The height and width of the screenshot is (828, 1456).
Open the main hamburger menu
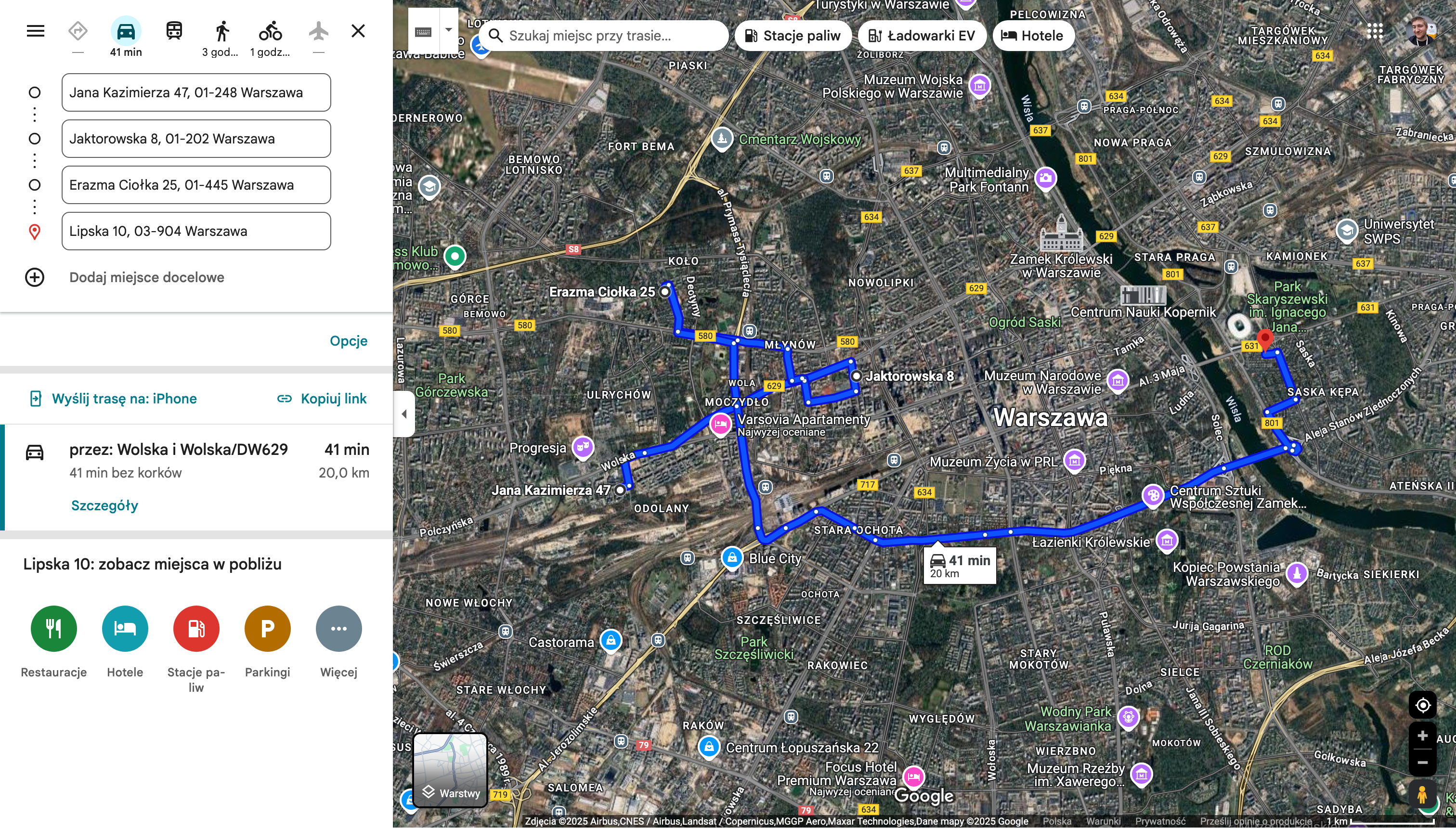tap(35, 31)
